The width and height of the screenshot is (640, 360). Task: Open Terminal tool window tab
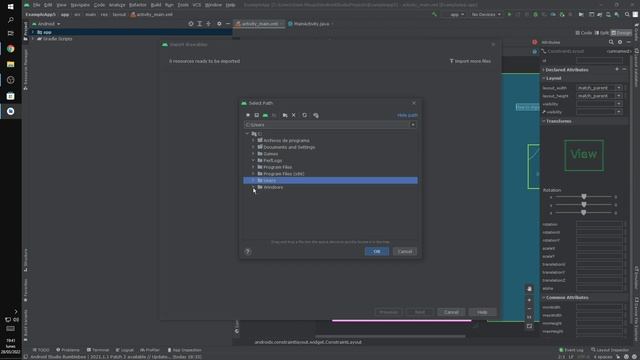[x=98, y=350]
